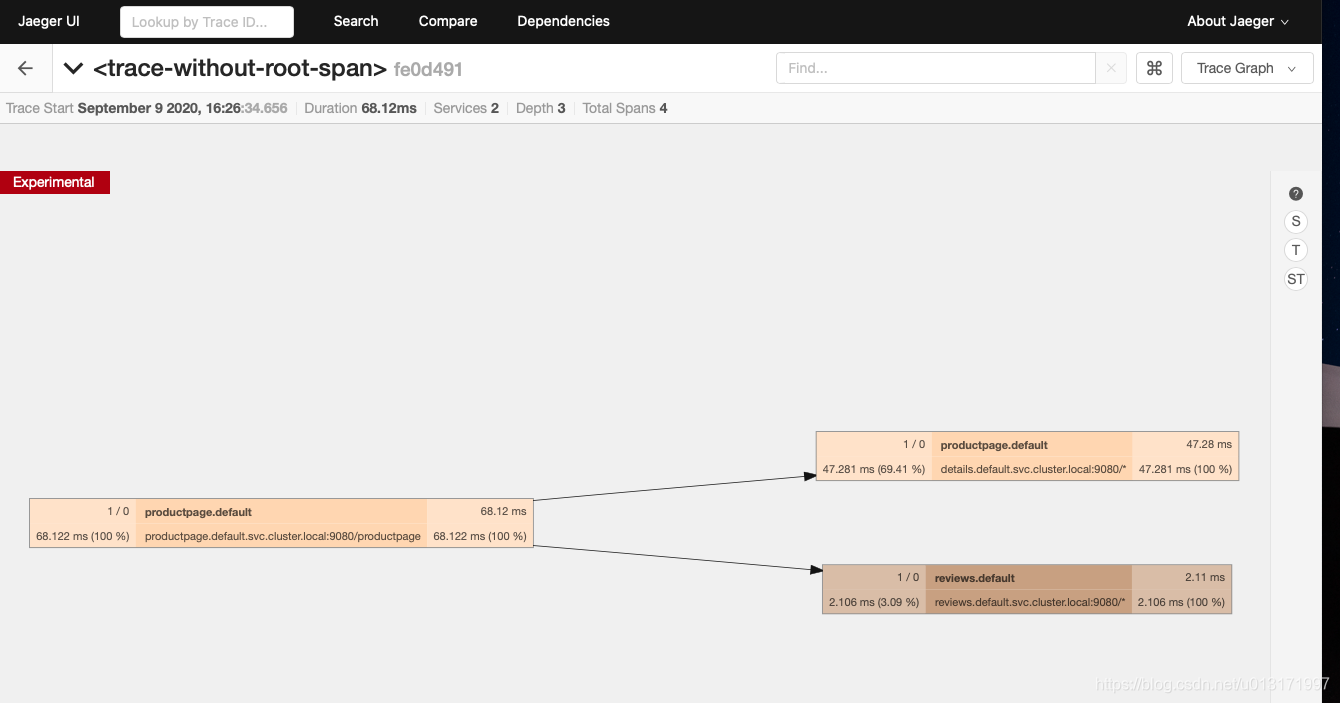
Task: Click the Experimental badge
Action: pyautogui.click(x=55, y=182)
